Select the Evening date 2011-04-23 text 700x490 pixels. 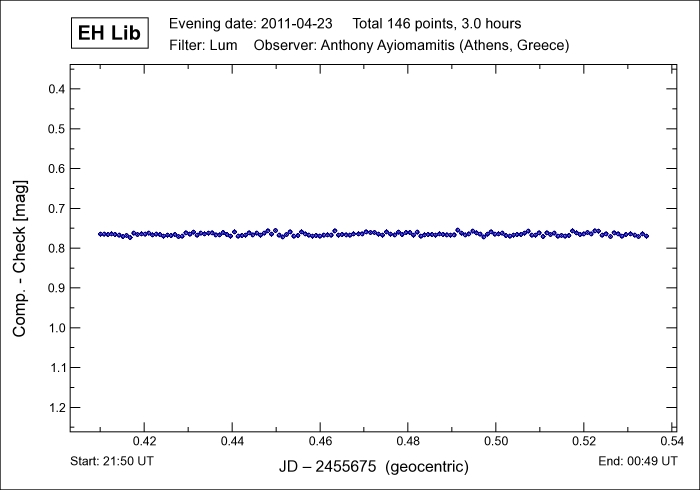point(250,23)
